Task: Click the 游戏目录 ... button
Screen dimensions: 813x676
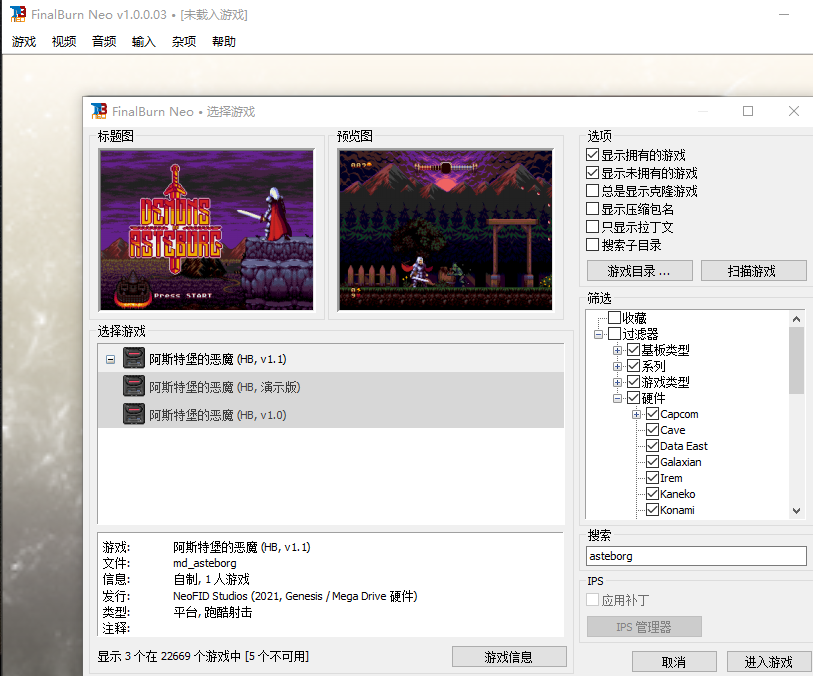Action: coord(639,271)
